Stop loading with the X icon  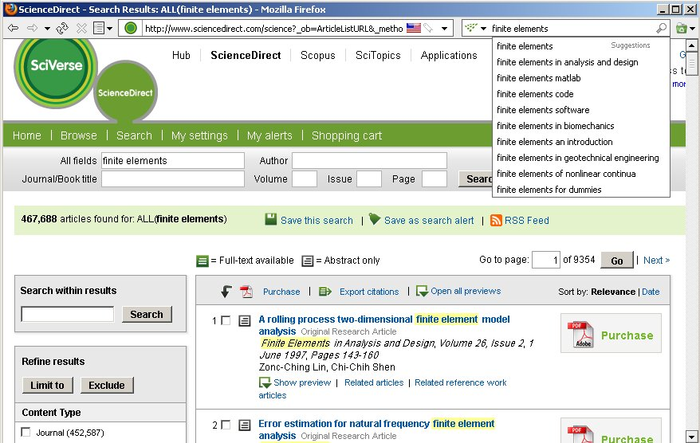click(x=81, y=29)
